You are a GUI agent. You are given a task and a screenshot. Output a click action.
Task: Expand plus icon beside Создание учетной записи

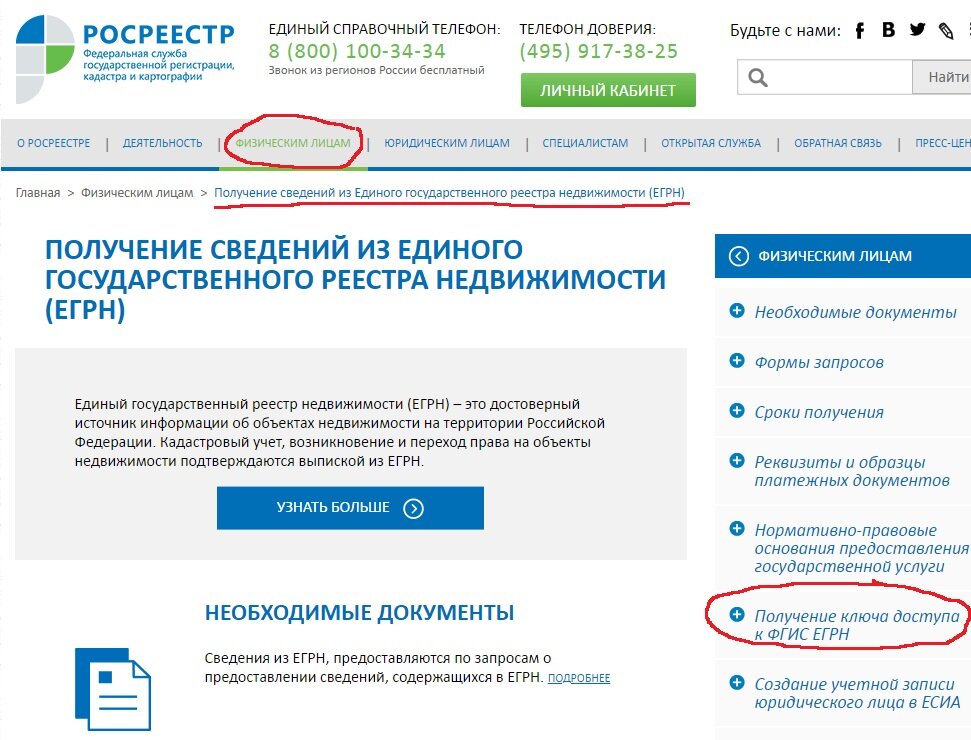pyautogui.click(x=737, y=682)
